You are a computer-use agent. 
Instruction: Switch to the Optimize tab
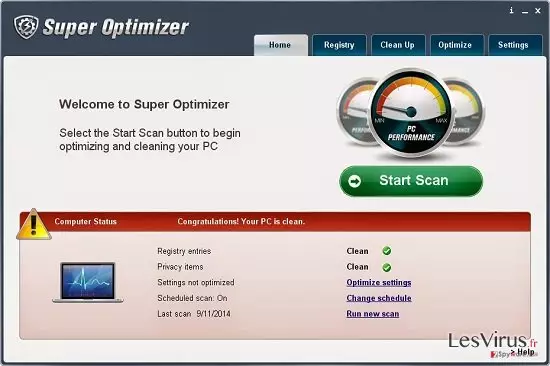pyautogui.click(x=456, y=45)
